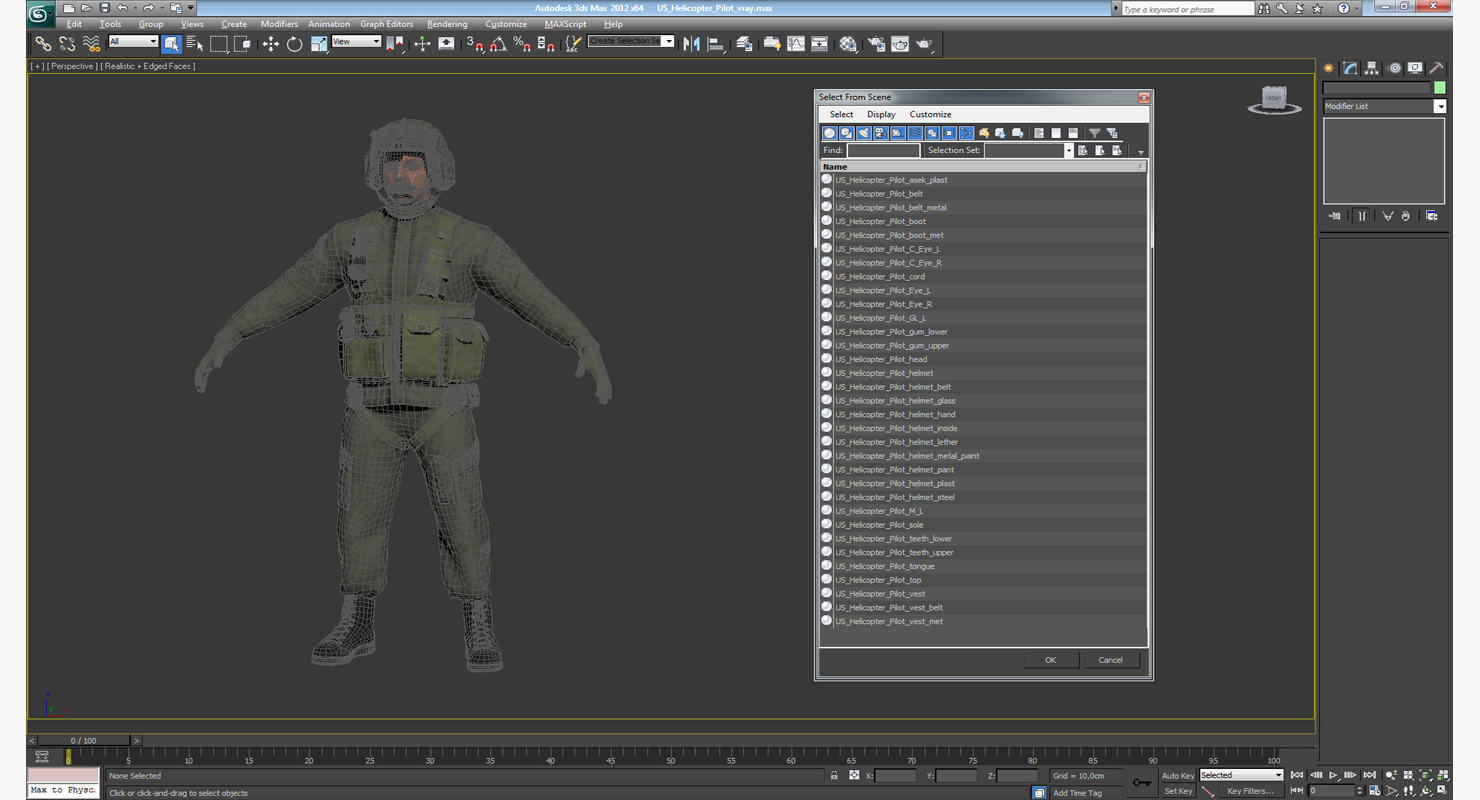The height and width of the screenshot is (800, 1480).
Task: Toggle Display Geometry filter in dialog
Action: [x=829, y=133]
